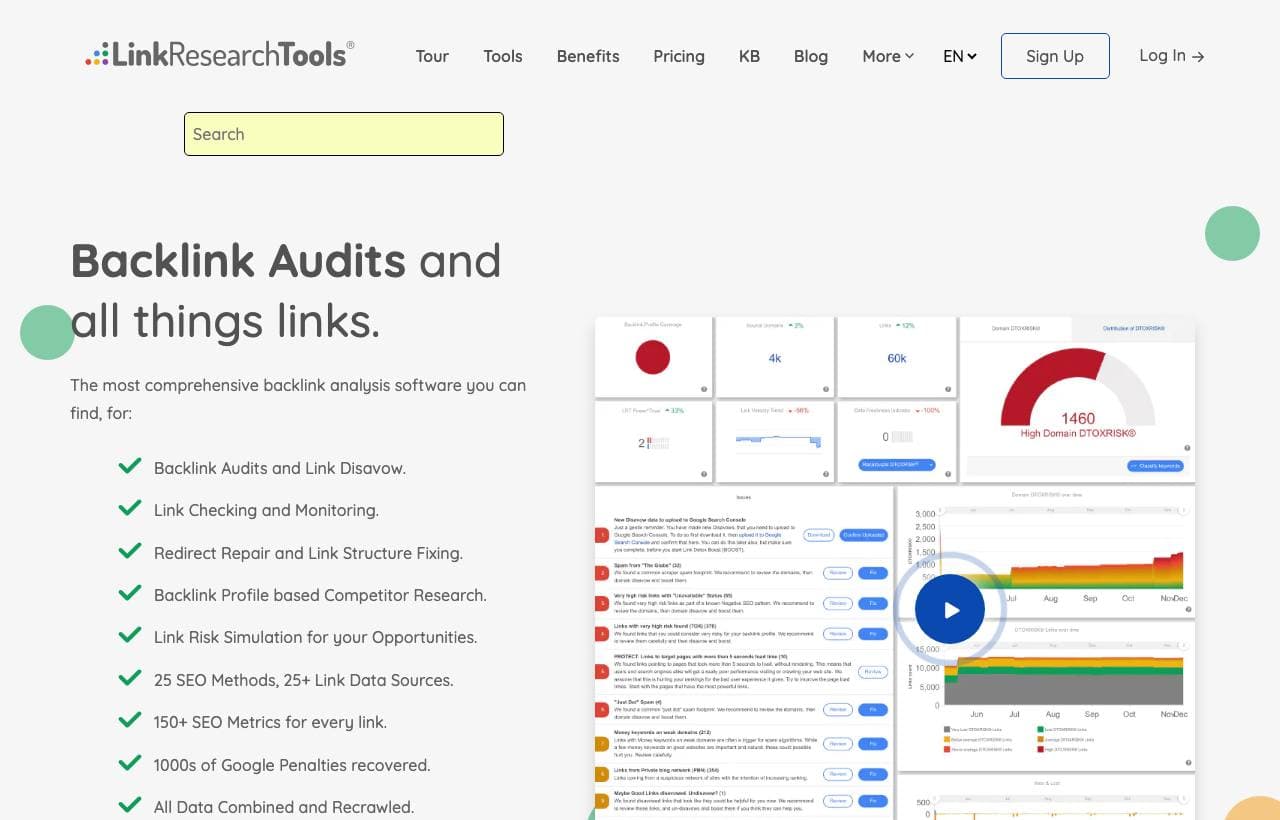The image size is (1280, 820).
Task: Focus the Search input field
Action: [x=344, y=134]
